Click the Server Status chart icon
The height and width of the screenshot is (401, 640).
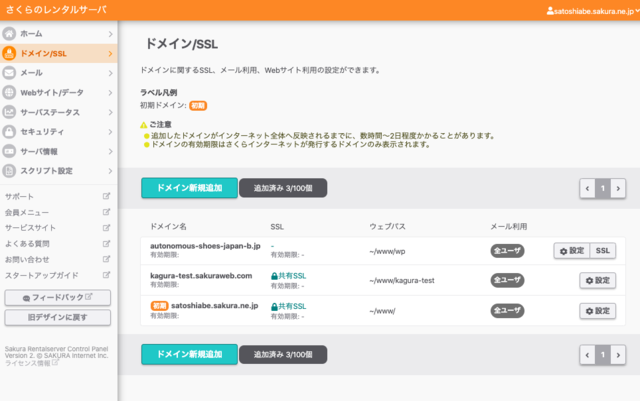click(10, 112)
